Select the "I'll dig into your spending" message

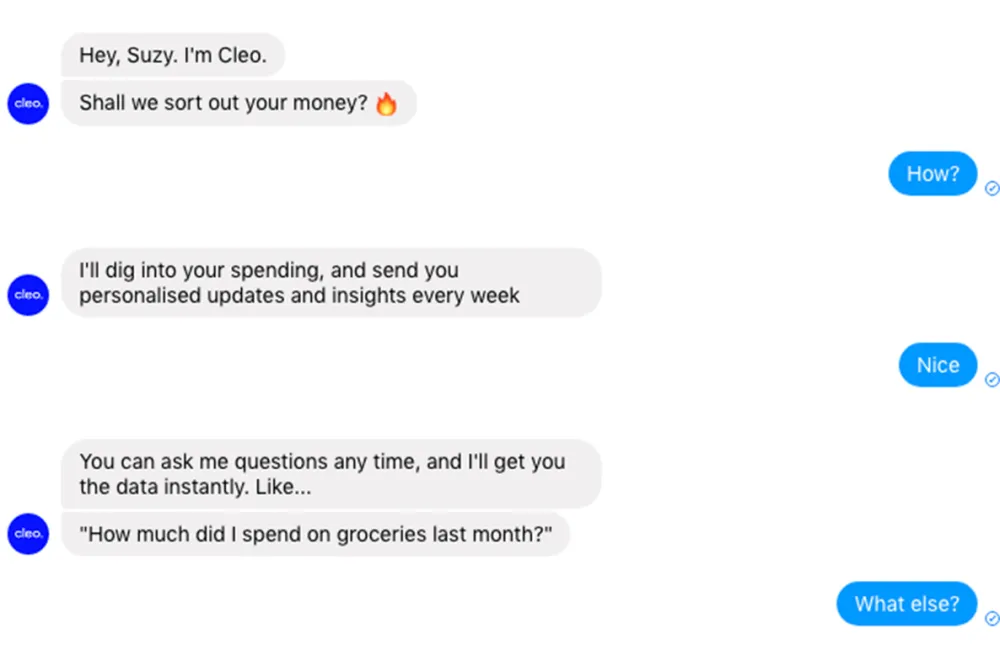(330, 283)
